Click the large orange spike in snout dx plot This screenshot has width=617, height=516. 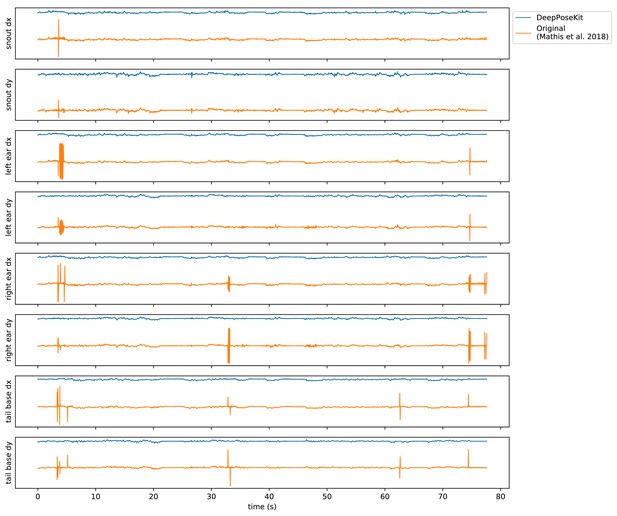click(x=58, y=38)
